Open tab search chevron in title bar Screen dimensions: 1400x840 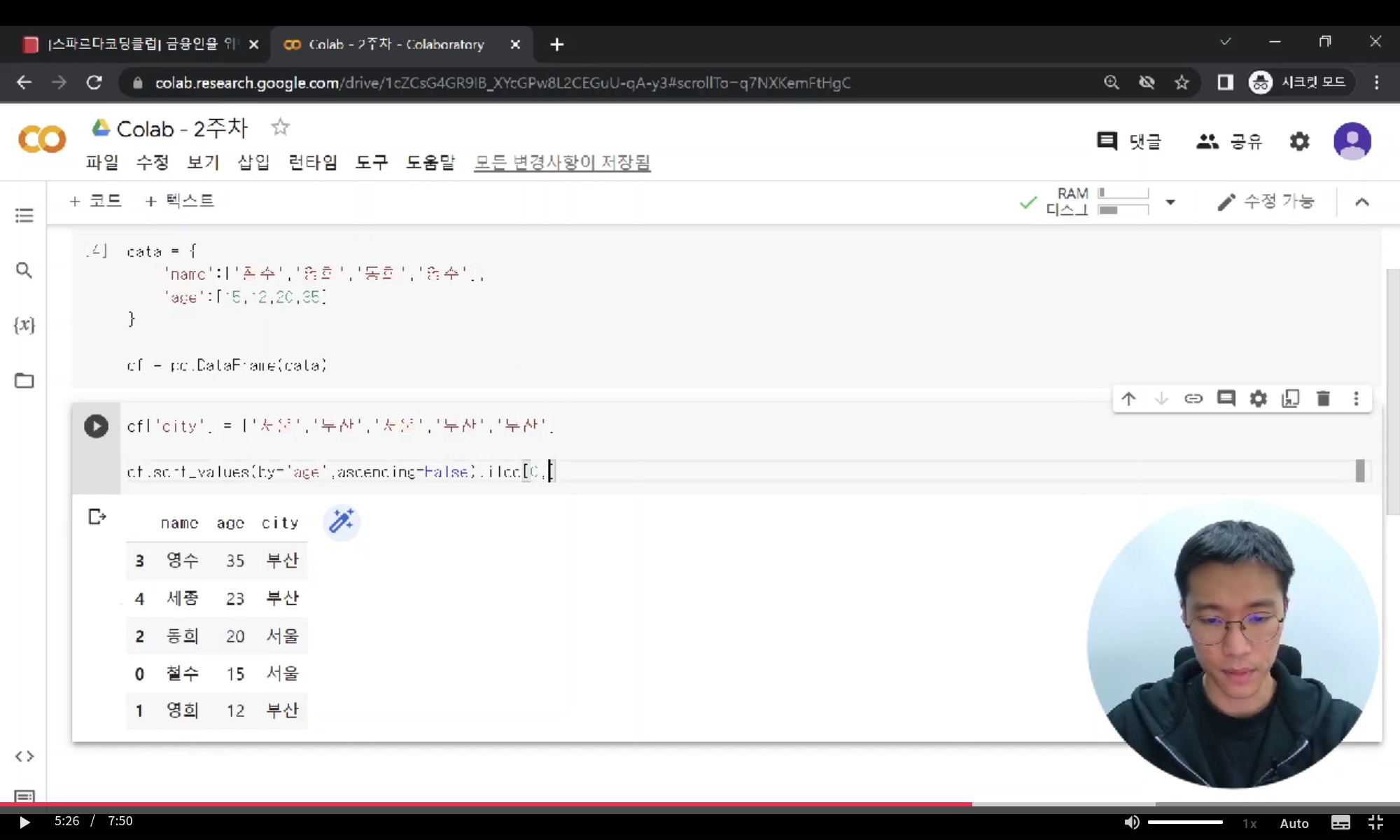coord(1225,42)
